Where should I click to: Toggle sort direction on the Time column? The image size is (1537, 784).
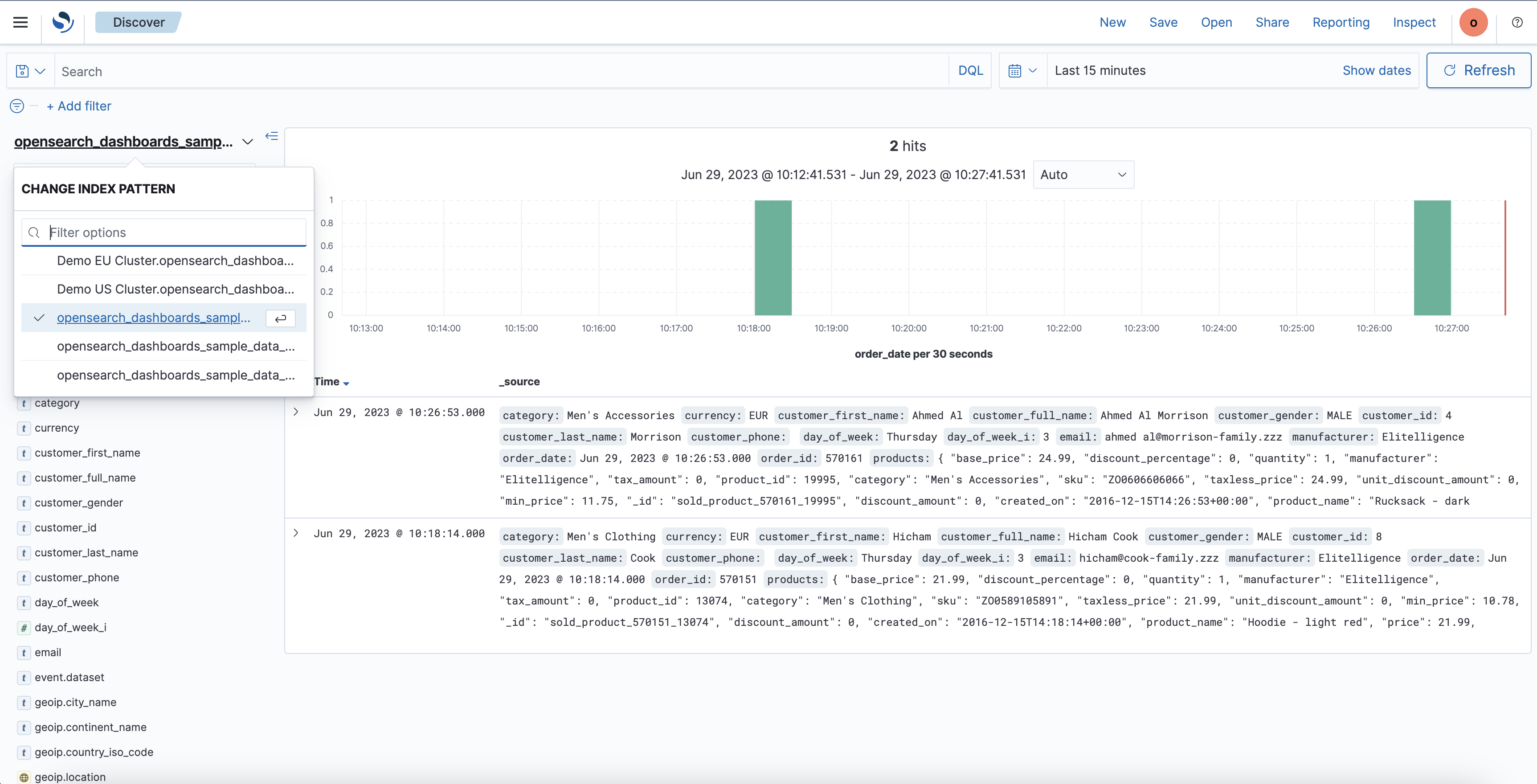(x=345, y=384)
